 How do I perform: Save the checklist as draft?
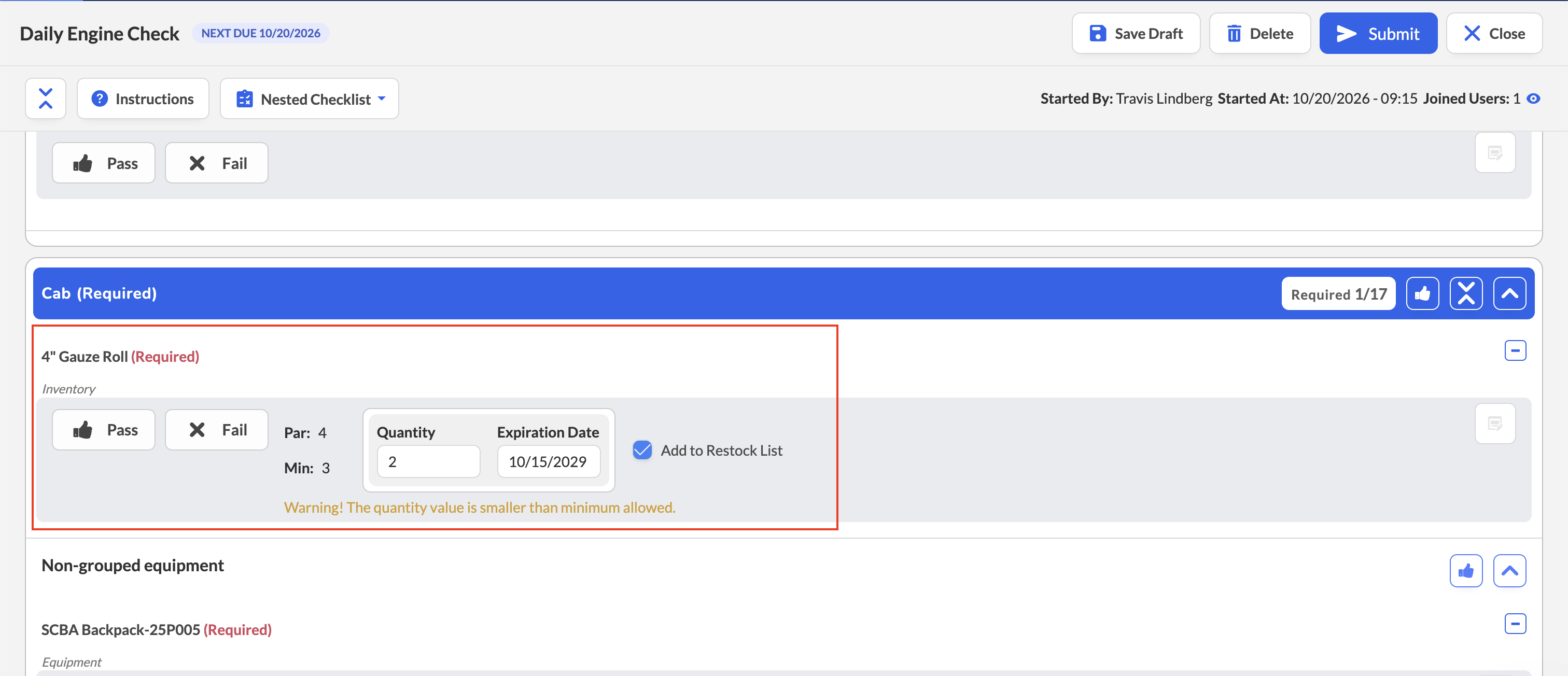click(x=1136, y=34)
